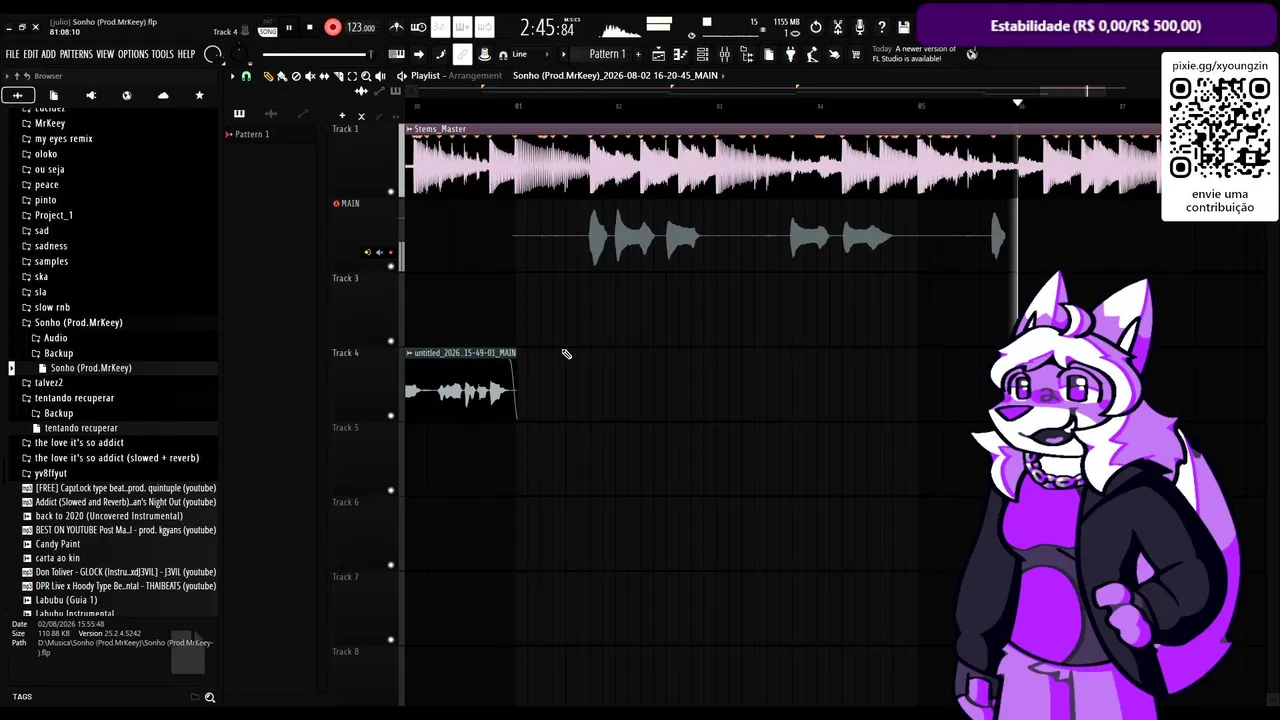Choose the Select marquee tool
This screenshot has height=720, width=1280.
coord(352,76)
